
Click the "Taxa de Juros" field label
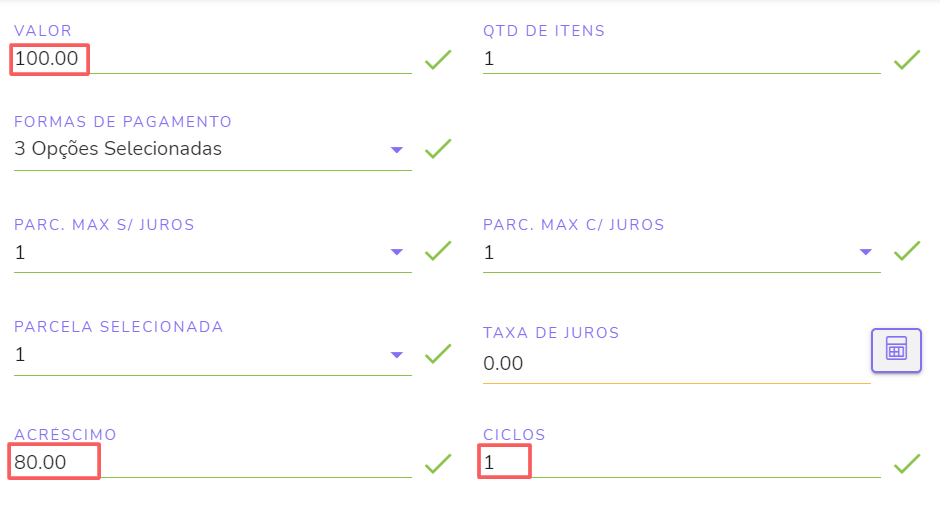click(x=551, y=333)
